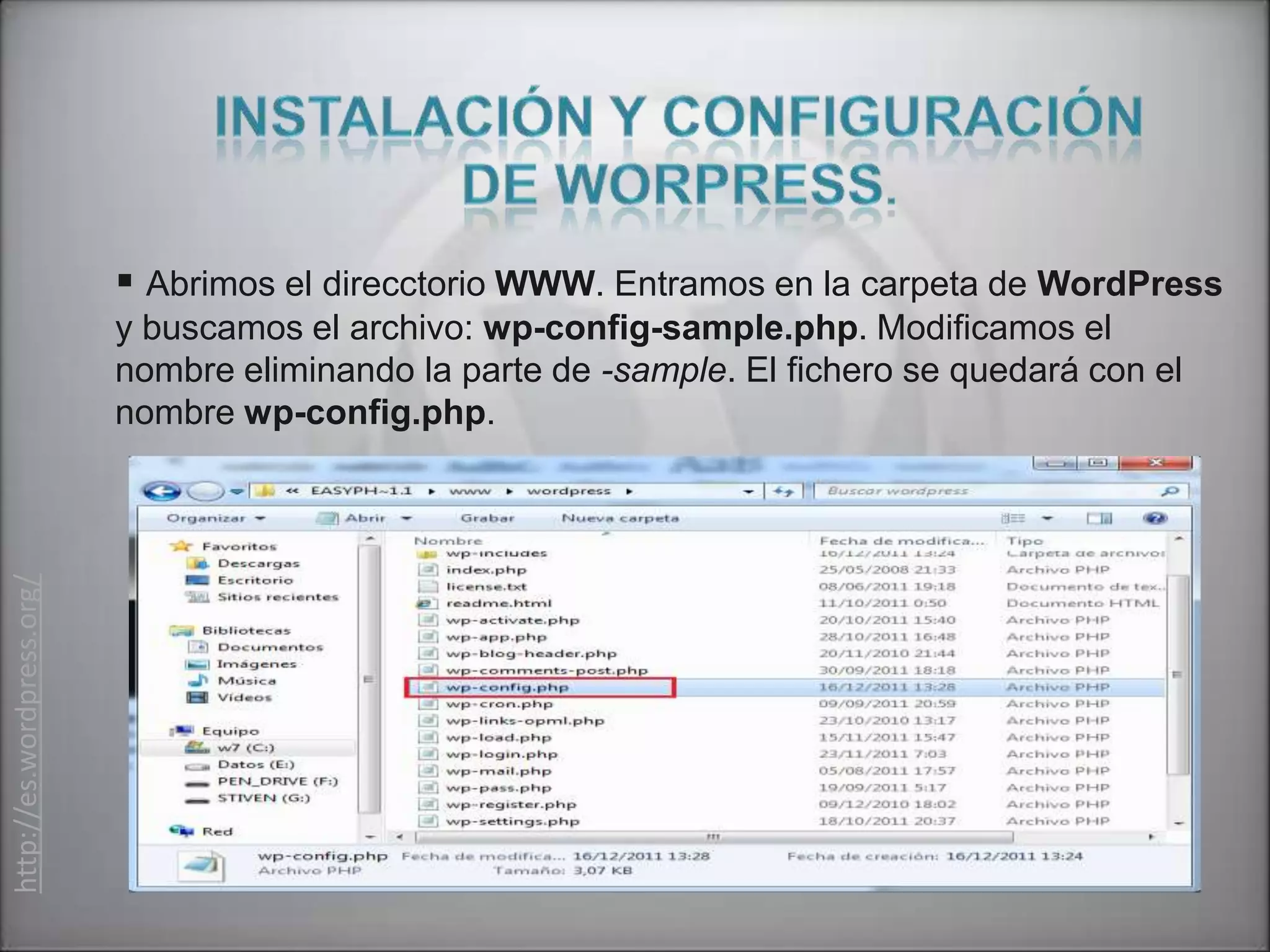Select the Datos (E:) drive

click(255, 764)
